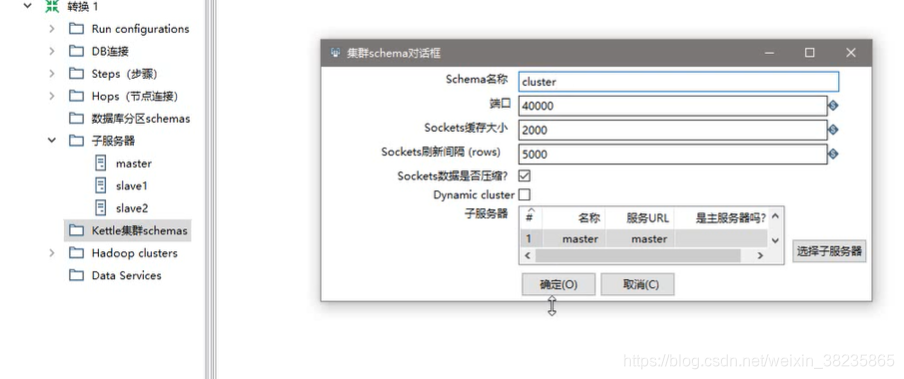The height and width of the screenshot is (379, 904).
Task: Click the Schema名称 field containing cluster
Action: click(679, 82)
